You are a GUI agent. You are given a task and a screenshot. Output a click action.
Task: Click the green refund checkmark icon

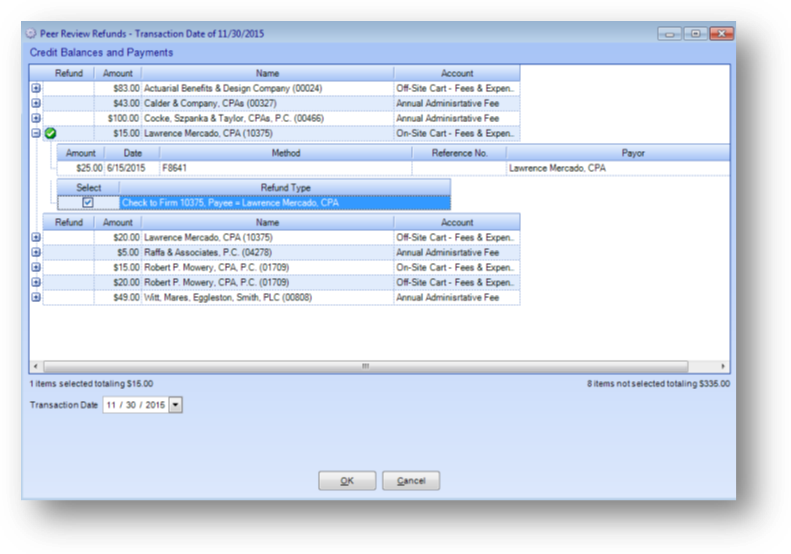(50, 133)
